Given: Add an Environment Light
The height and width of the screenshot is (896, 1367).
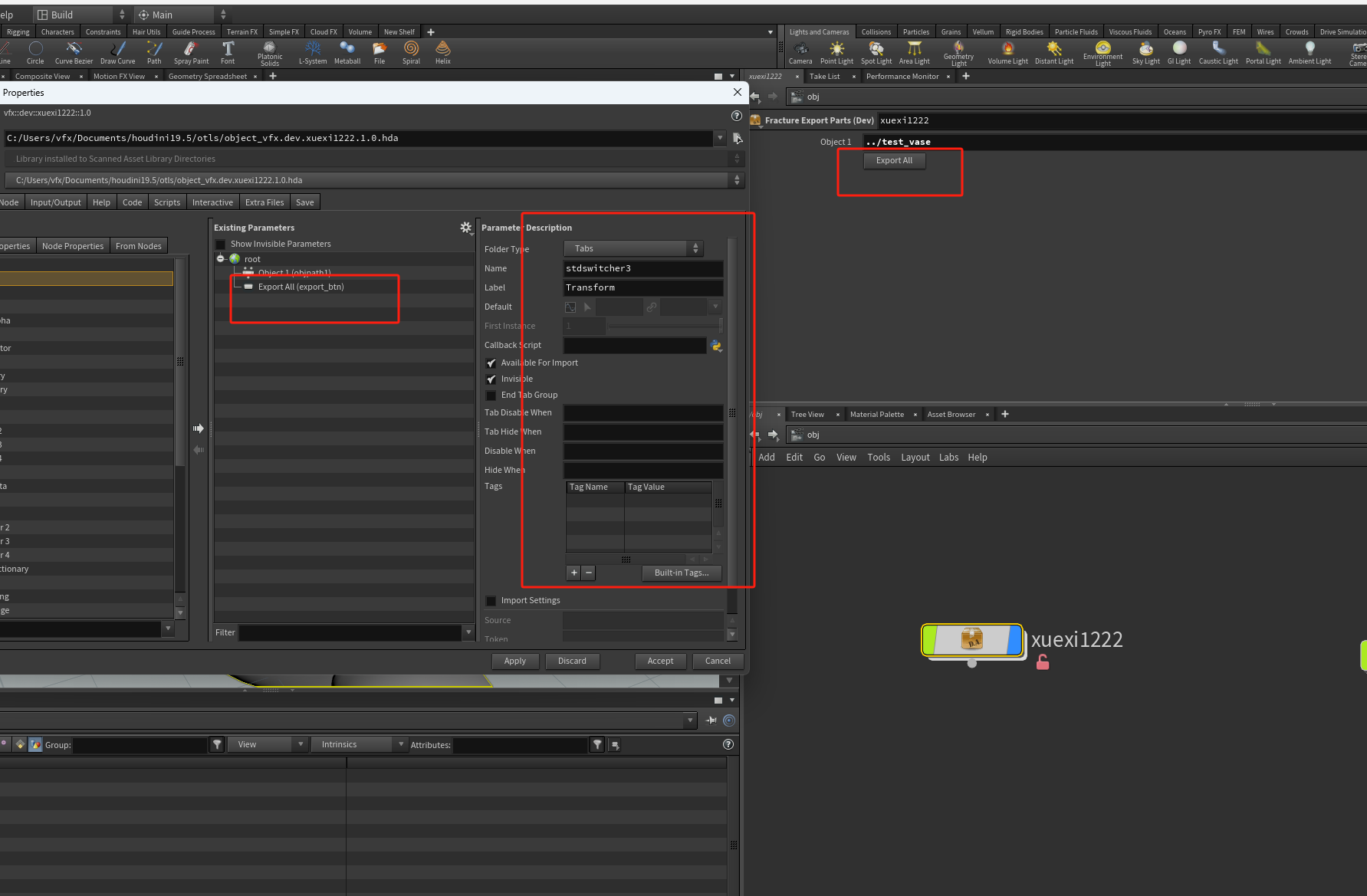Looking at the screenshot, I should pos(1102,52).
